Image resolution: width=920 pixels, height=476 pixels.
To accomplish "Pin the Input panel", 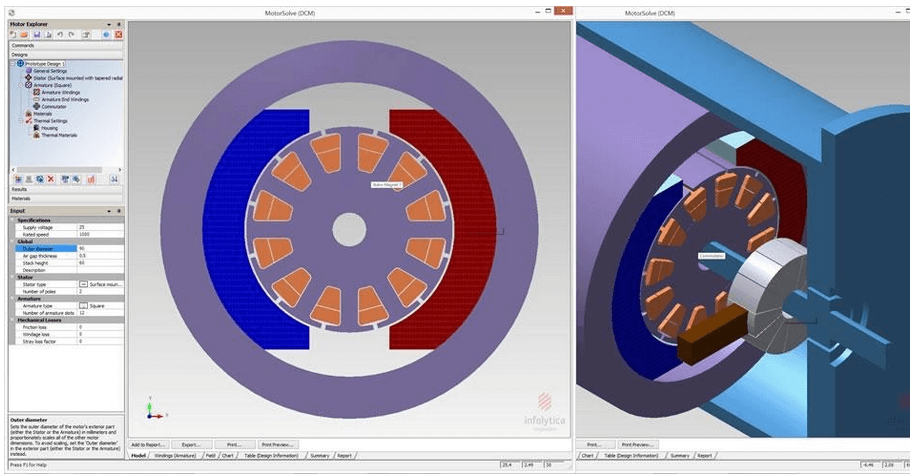I will (x=119, y=211).
